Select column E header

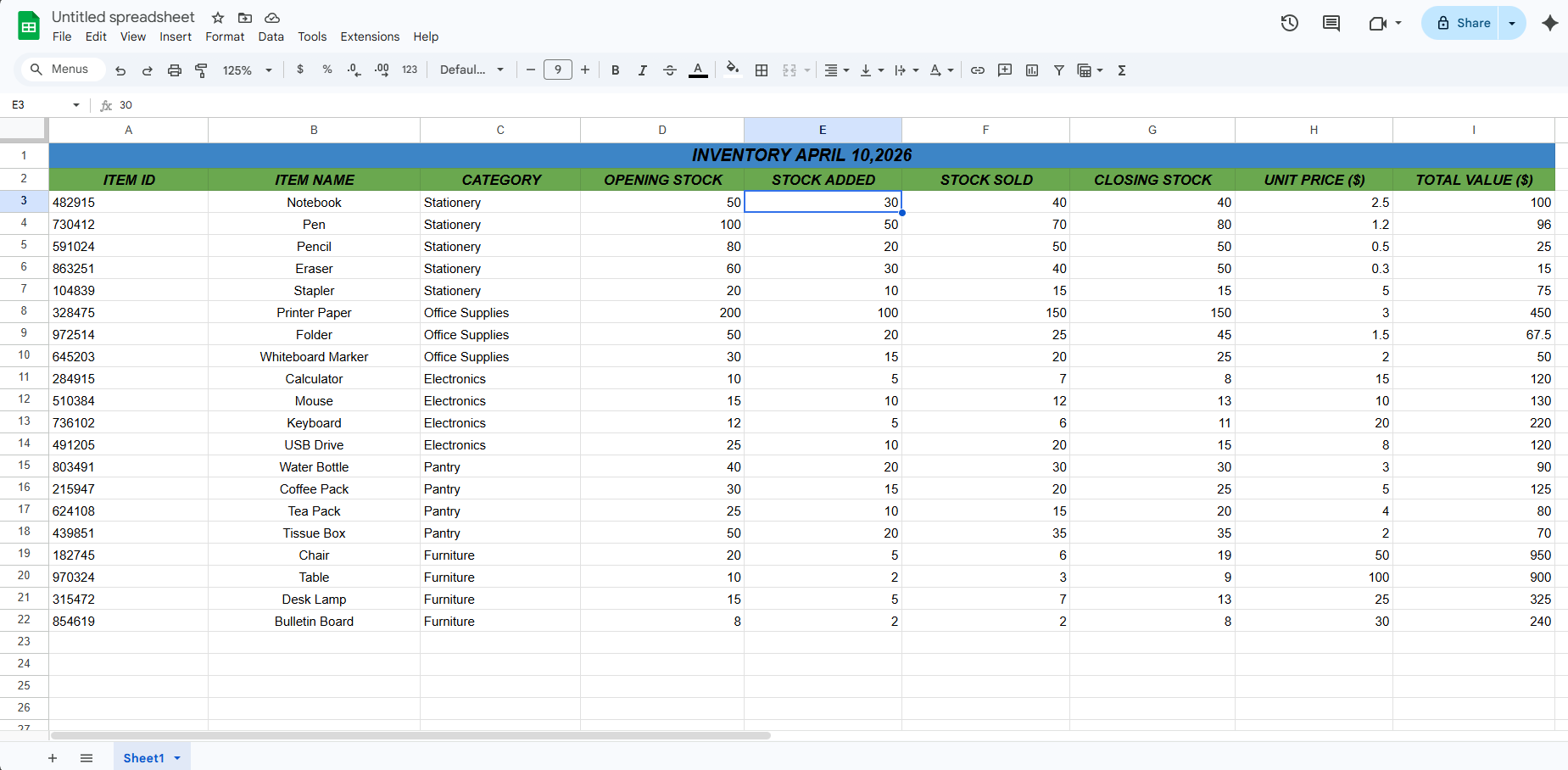[823, 130]
